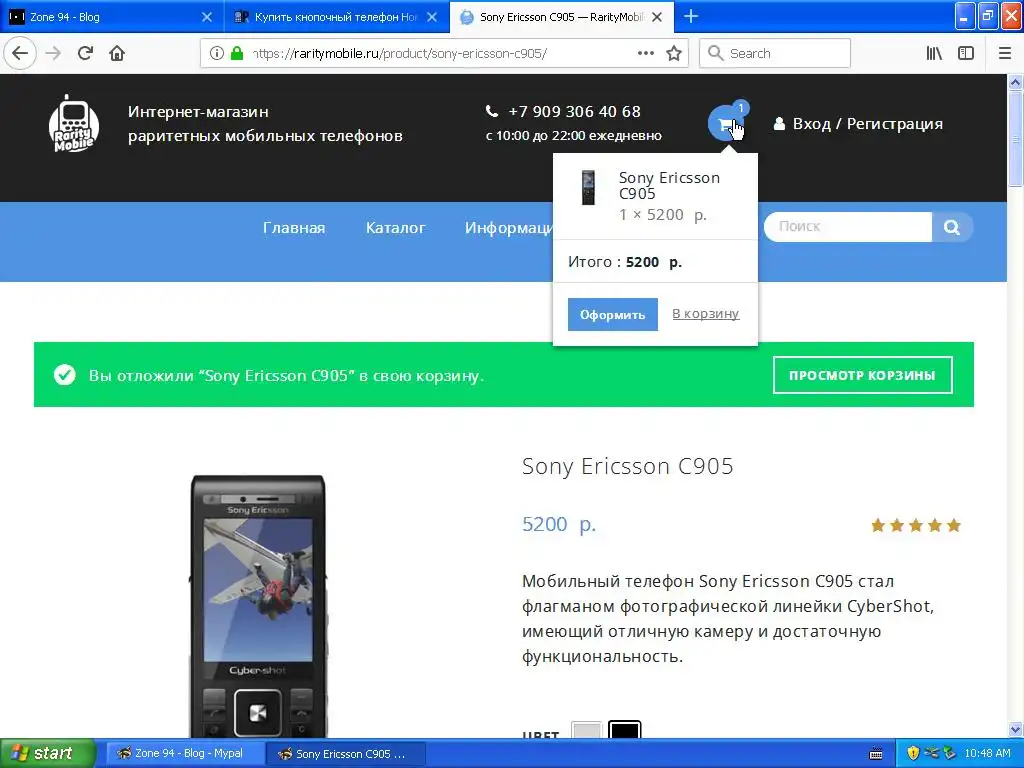Screen dimensions: 1024x768
Task: Close the Zone 94 - Blog tab
Action: pos(206,16)
